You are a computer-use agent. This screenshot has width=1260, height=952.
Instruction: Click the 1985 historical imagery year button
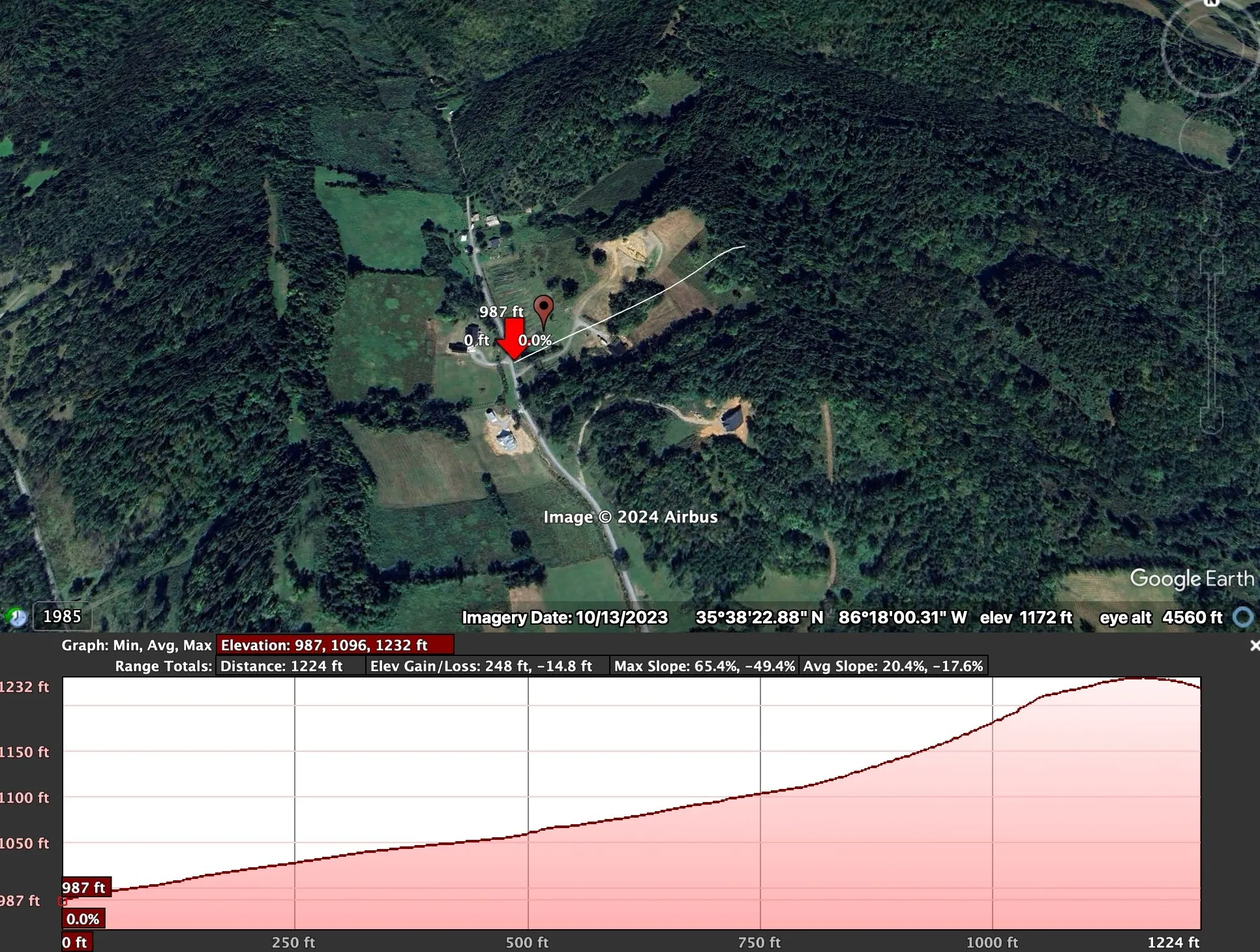[62, 616]
